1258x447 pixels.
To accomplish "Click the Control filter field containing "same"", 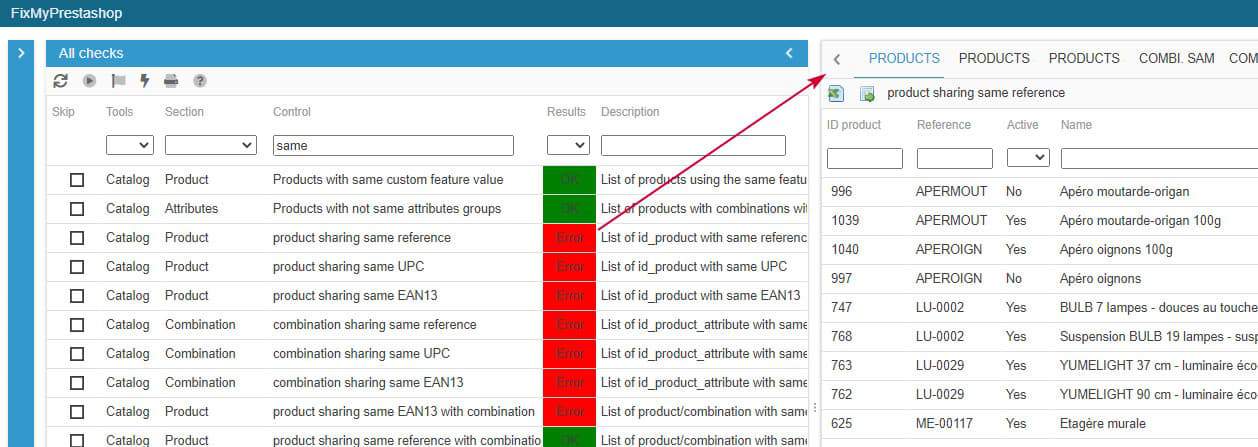I will click(x=393, y=146).
